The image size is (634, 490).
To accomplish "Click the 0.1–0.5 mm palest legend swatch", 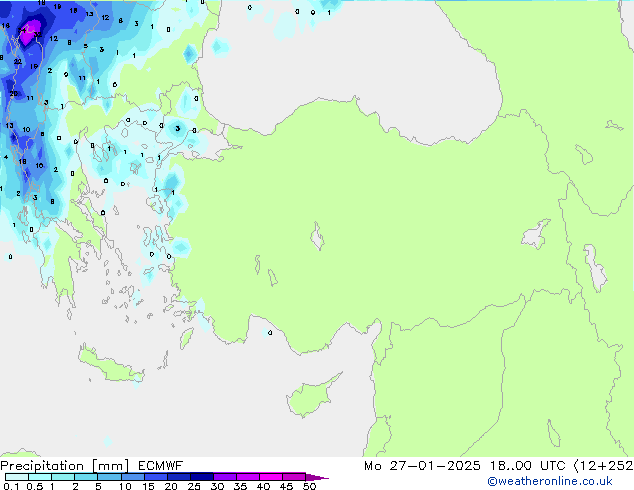I will [x=17, y=477].
